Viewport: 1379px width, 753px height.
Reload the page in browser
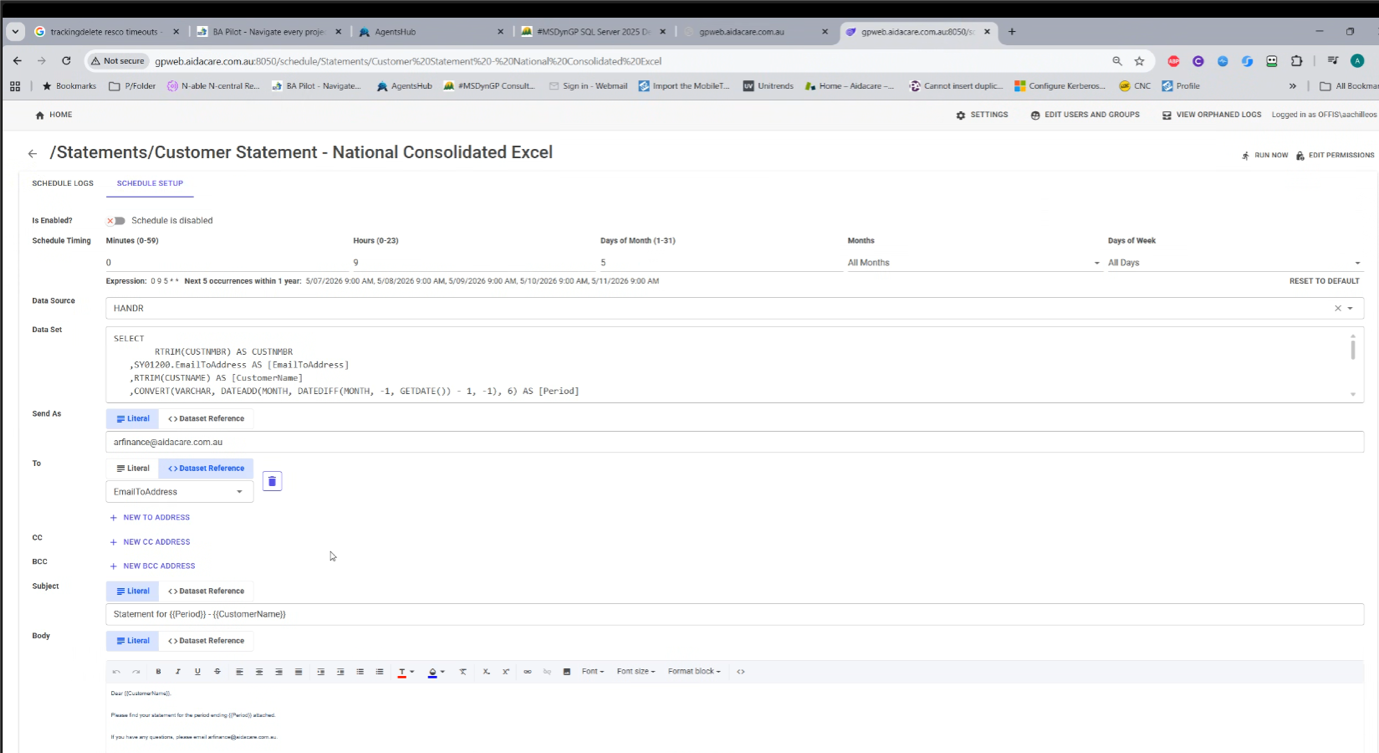pos(66,61)
